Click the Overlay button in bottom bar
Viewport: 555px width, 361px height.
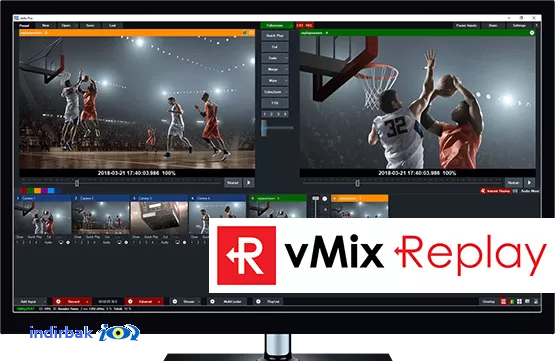coord(489,302)
